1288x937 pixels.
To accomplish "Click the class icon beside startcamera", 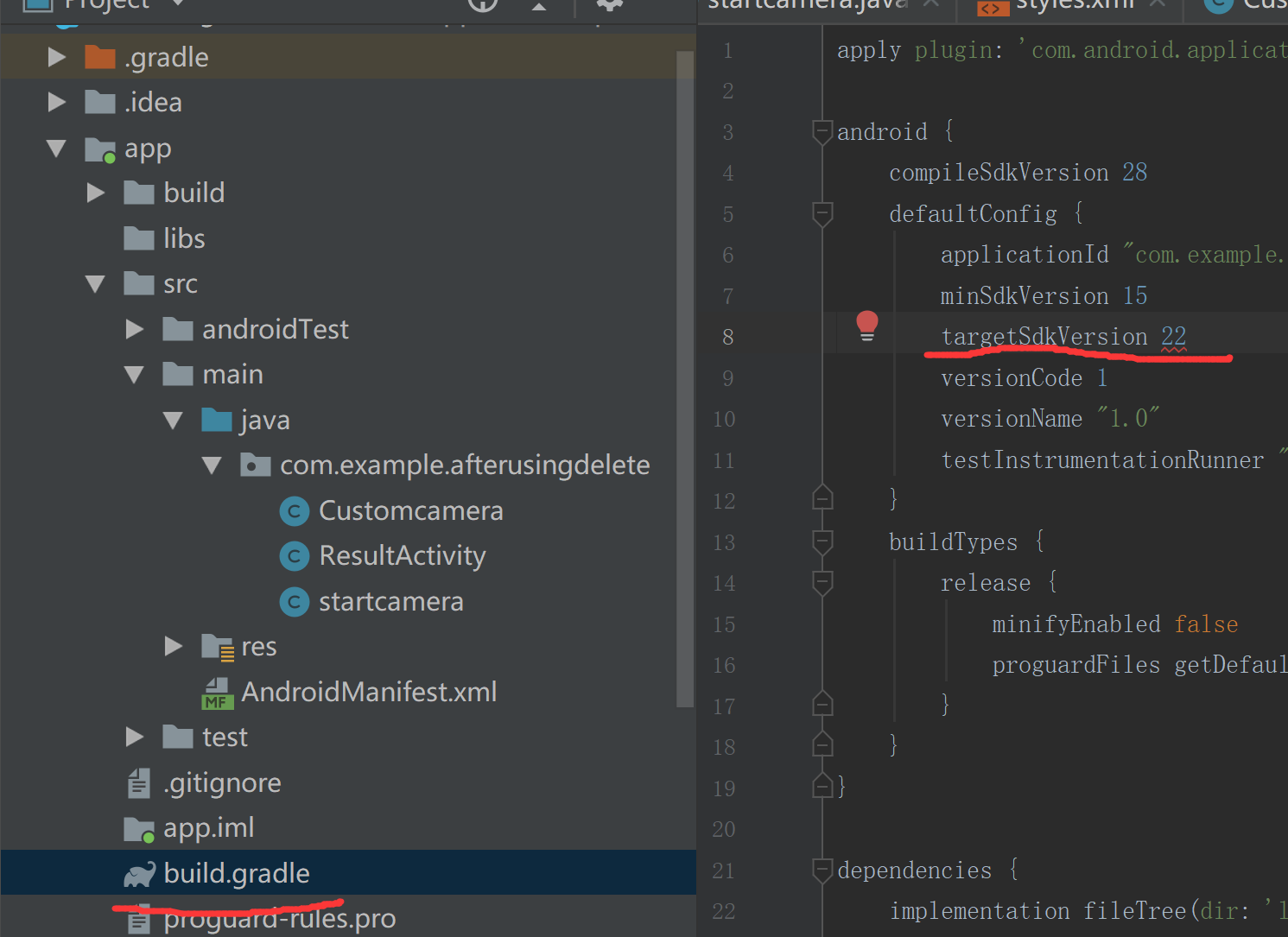I will [x=295, y=601].
